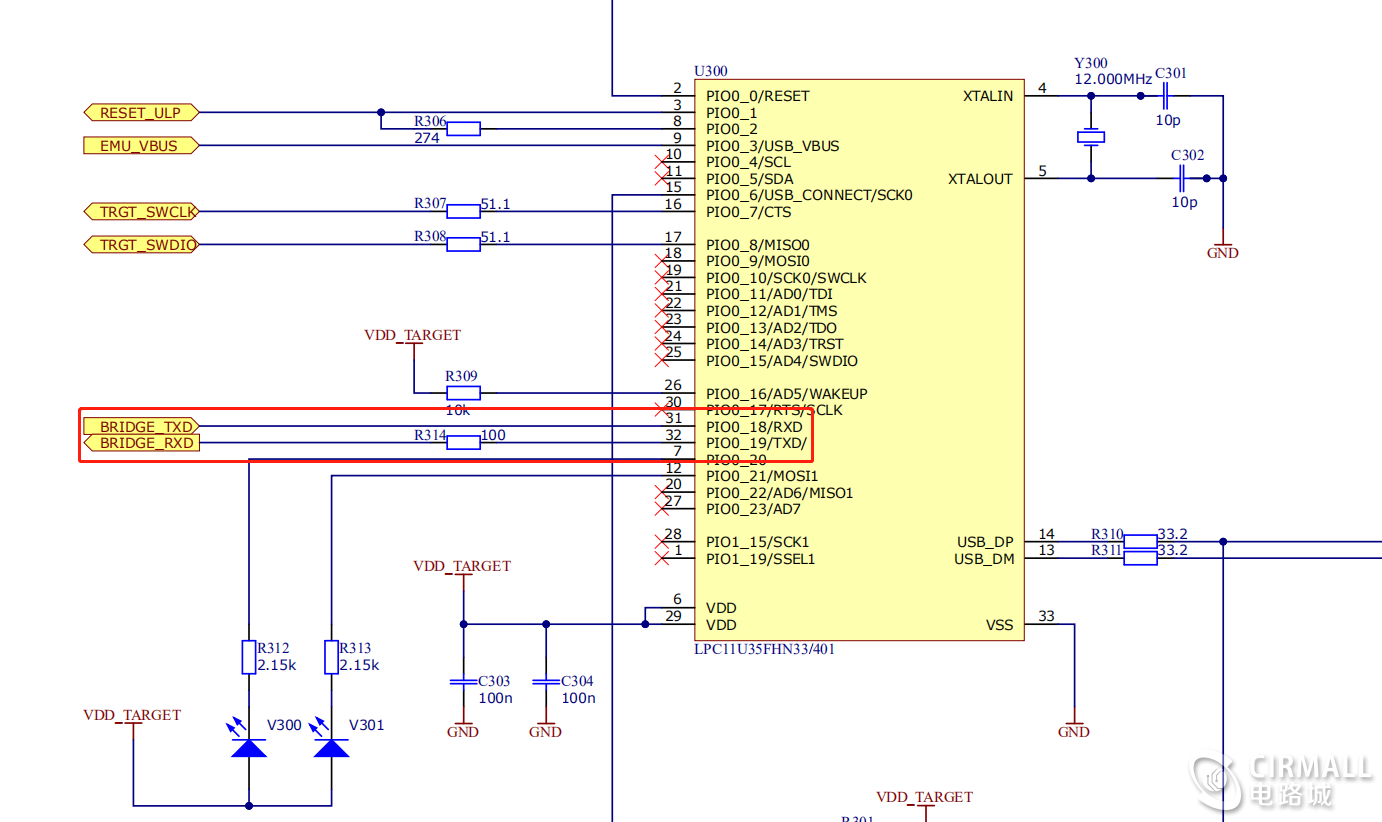Image resolution: width=1382 pixels, height=822 pixels.
Task: Select the TRGT_SWDIO net port
Action: [141, 244]
